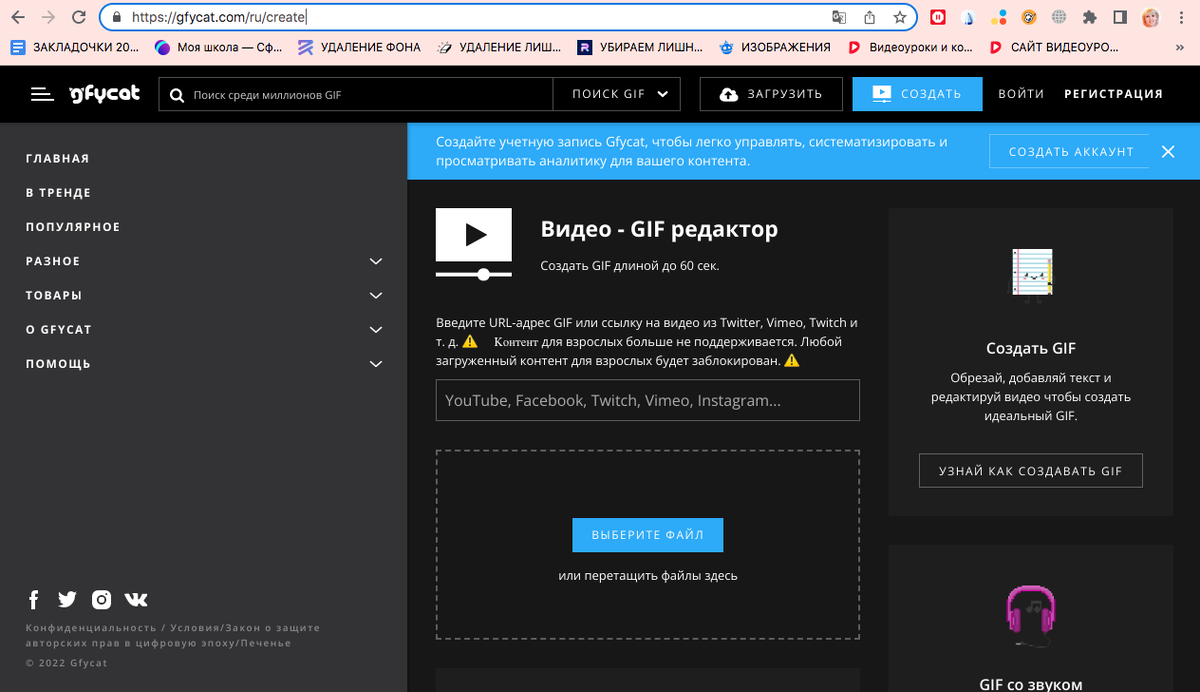Open the Extensions puzzle icon
This screenshot has width=1200, height=692.
1089,17
